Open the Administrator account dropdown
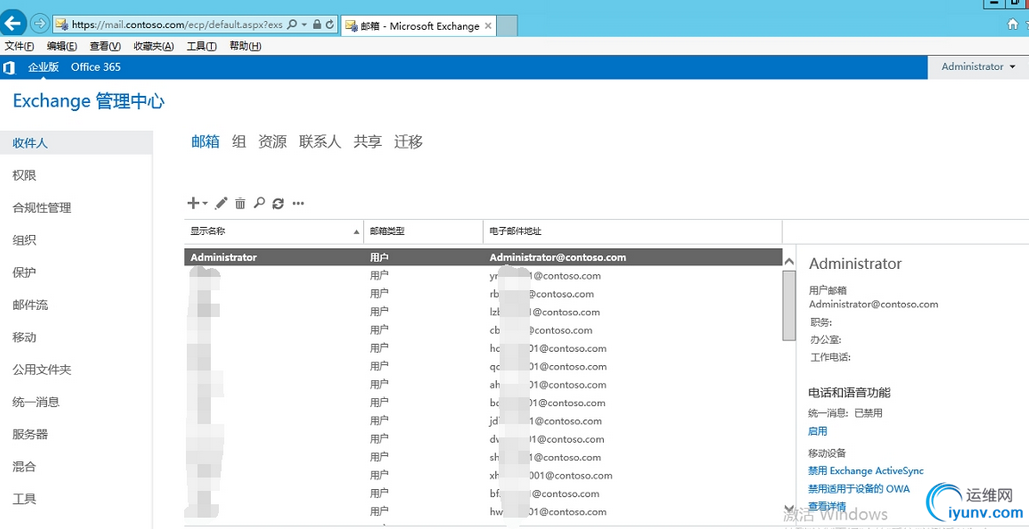 pyautogui.click(x=978, y=67)
